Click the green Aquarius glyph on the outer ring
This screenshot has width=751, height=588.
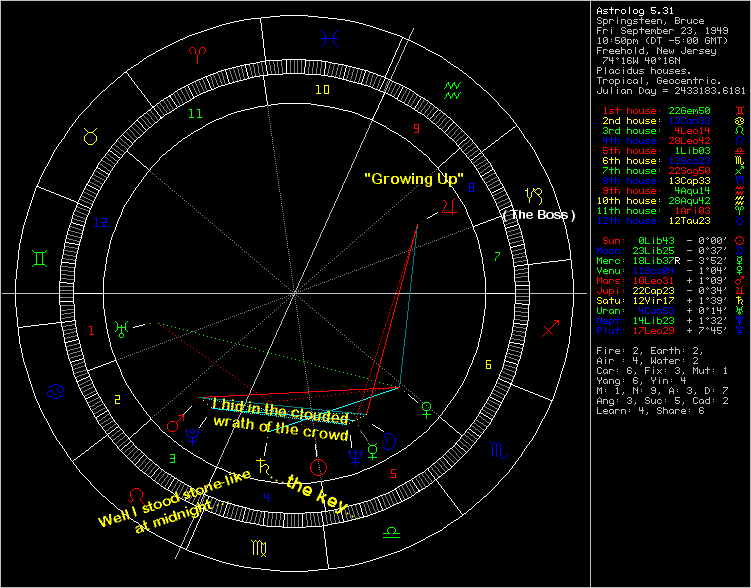(x=452, y=90)
